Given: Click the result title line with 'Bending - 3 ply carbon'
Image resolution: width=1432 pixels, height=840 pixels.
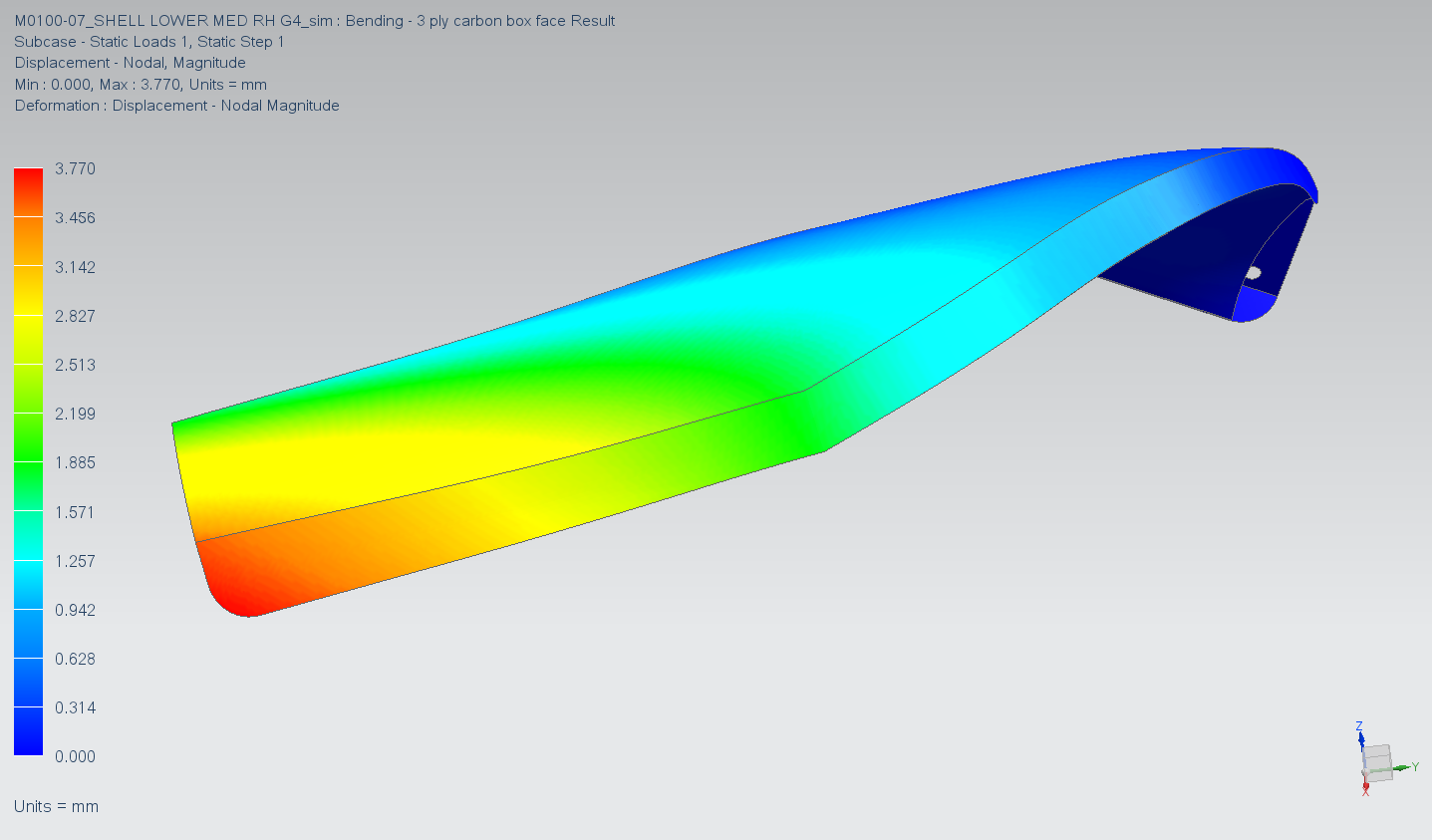Looking at the screenshot, I should [x=314, y=21].
